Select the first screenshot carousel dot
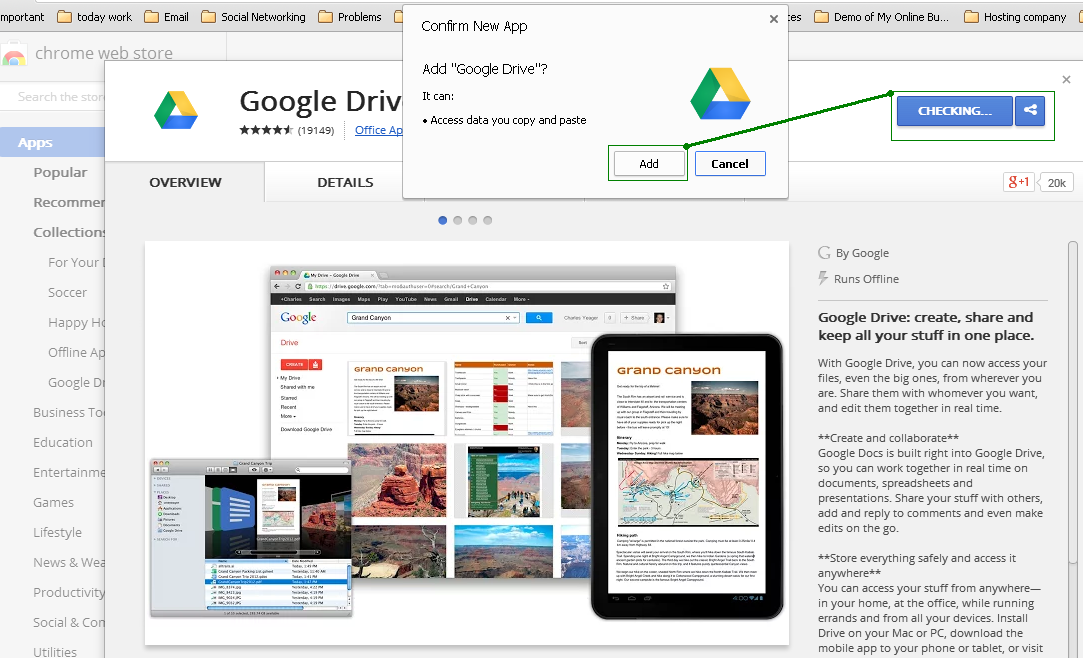Screen dimensions: 1083x658 coord(443,220)
